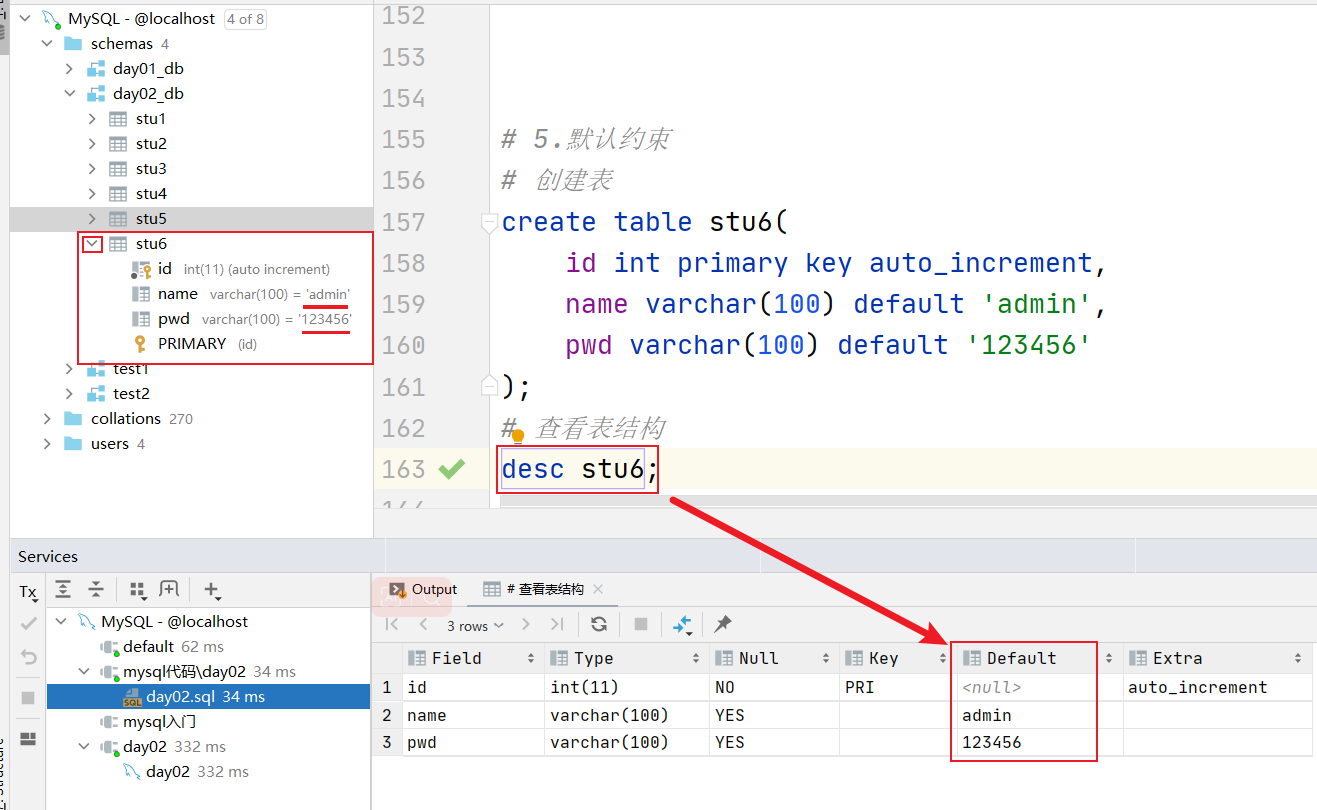Go to previous page of results
The height and width of the screenshot is (810, 1317).
tap(423, 624)
